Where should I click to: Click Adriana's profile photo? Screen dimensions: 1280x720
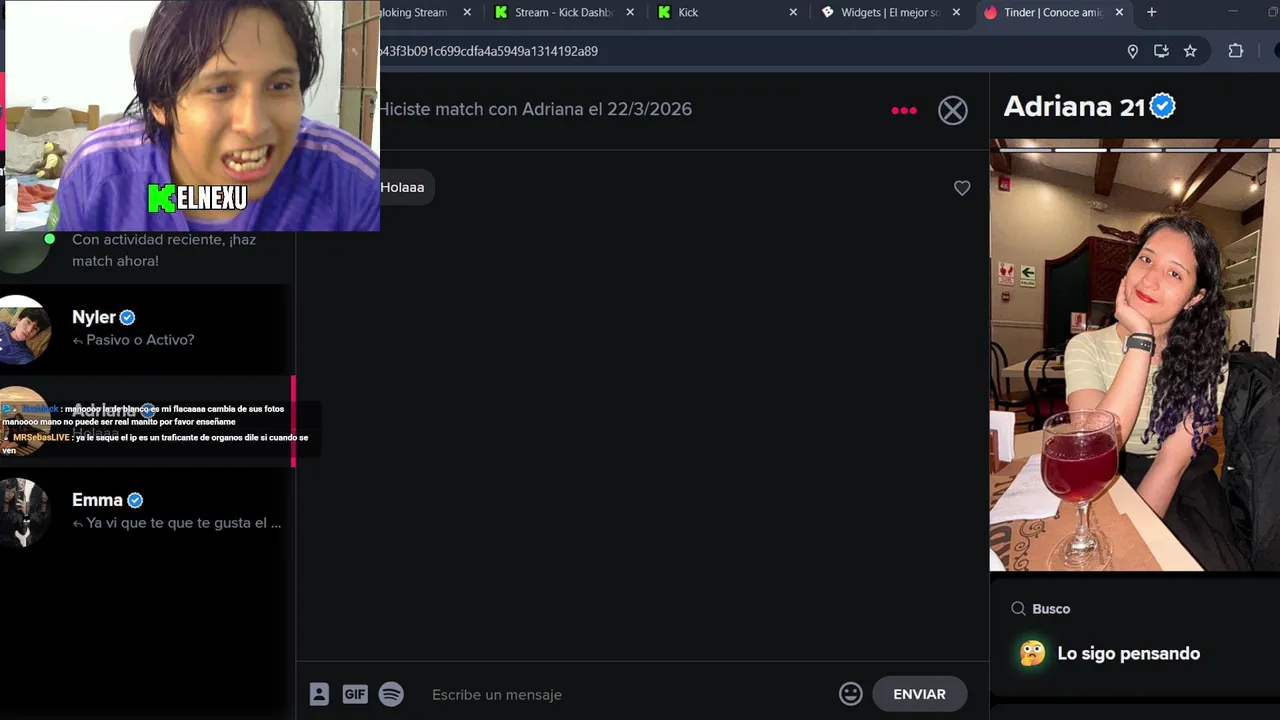click(x=1135, y=355)
